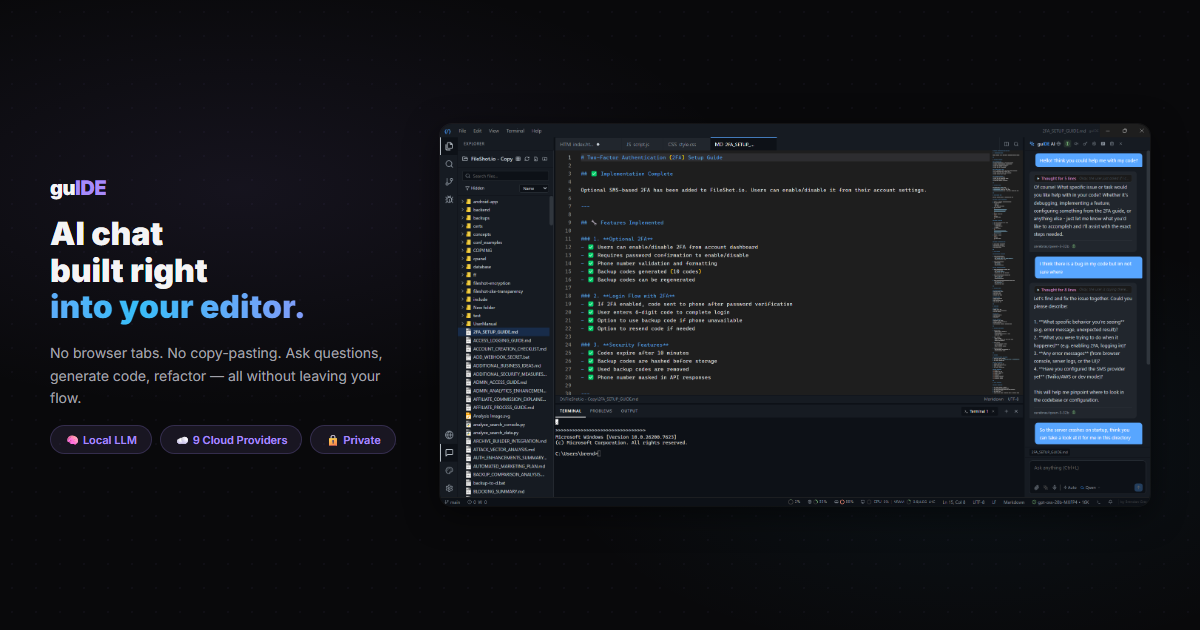Click the Local LLM pill button
The height and width of the screenshot is (630, 1200).
coord(101,440)
